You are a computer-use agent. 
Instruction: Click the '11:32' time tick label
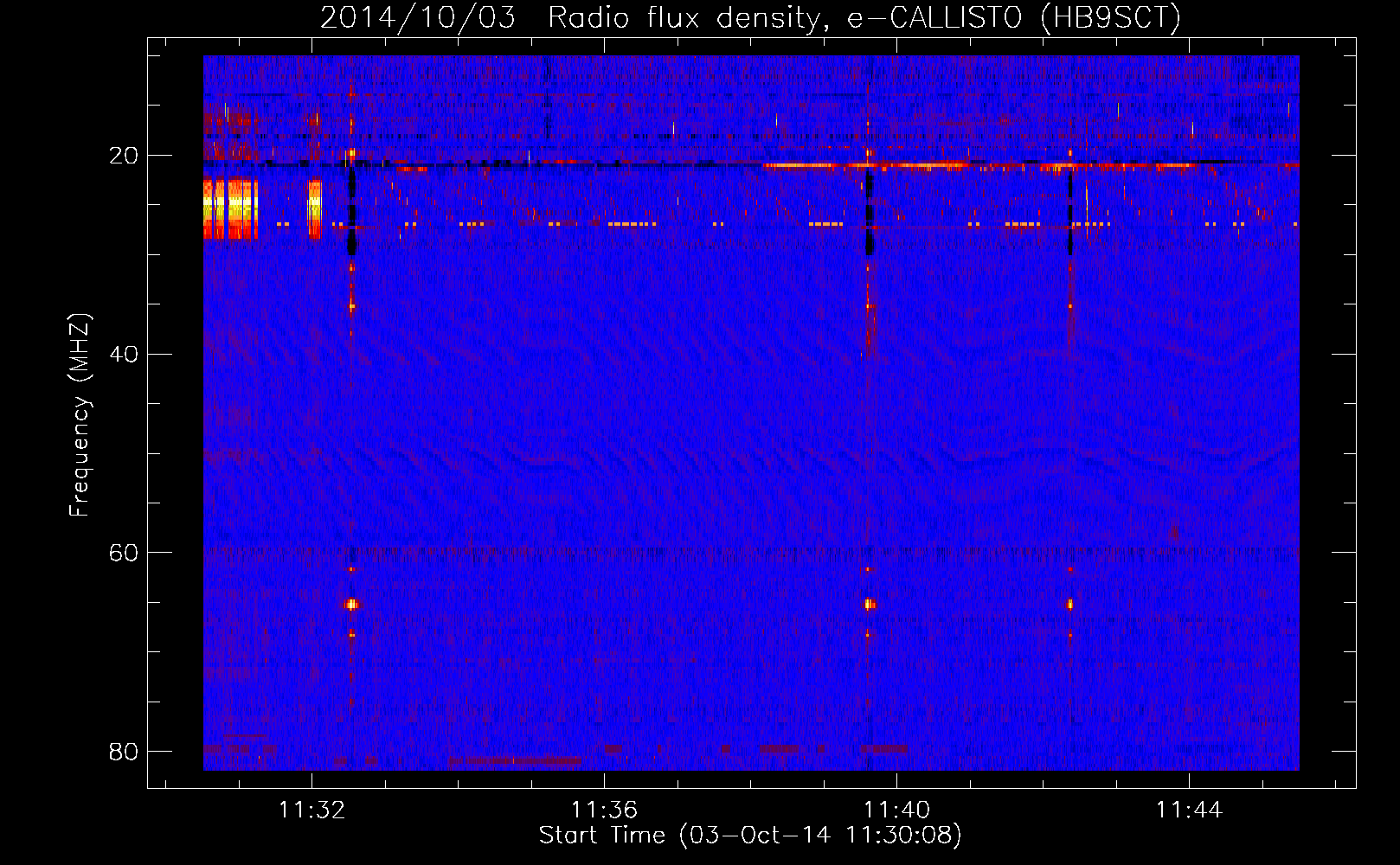tap(311, 810)
